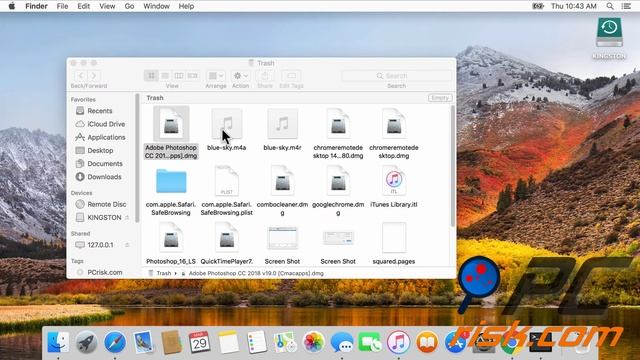
Task: Select the blue-sky.m4r ringtone file
Action: (282, 124)
